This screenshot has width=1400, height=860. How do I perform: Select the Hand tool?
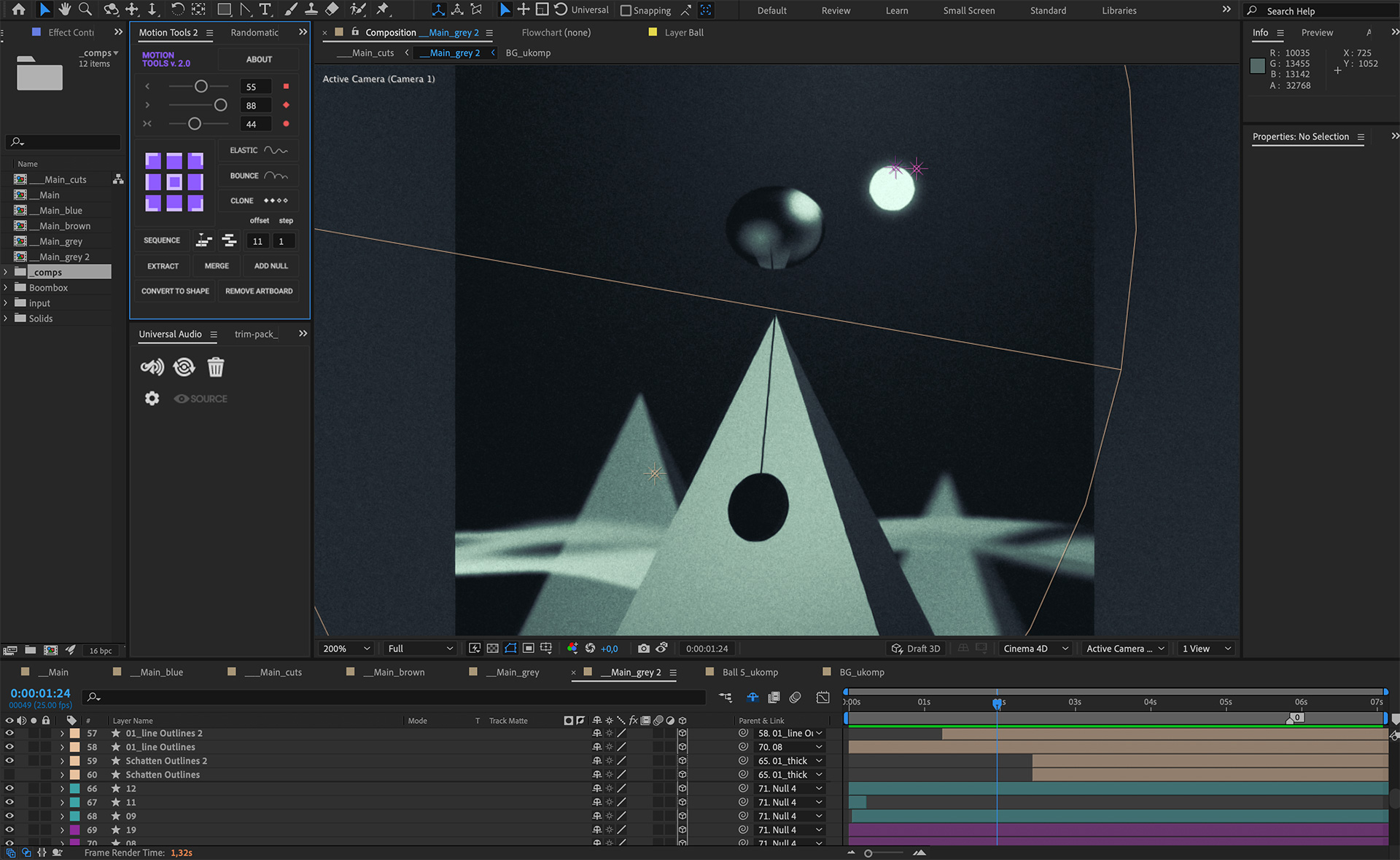pos(65,9)
